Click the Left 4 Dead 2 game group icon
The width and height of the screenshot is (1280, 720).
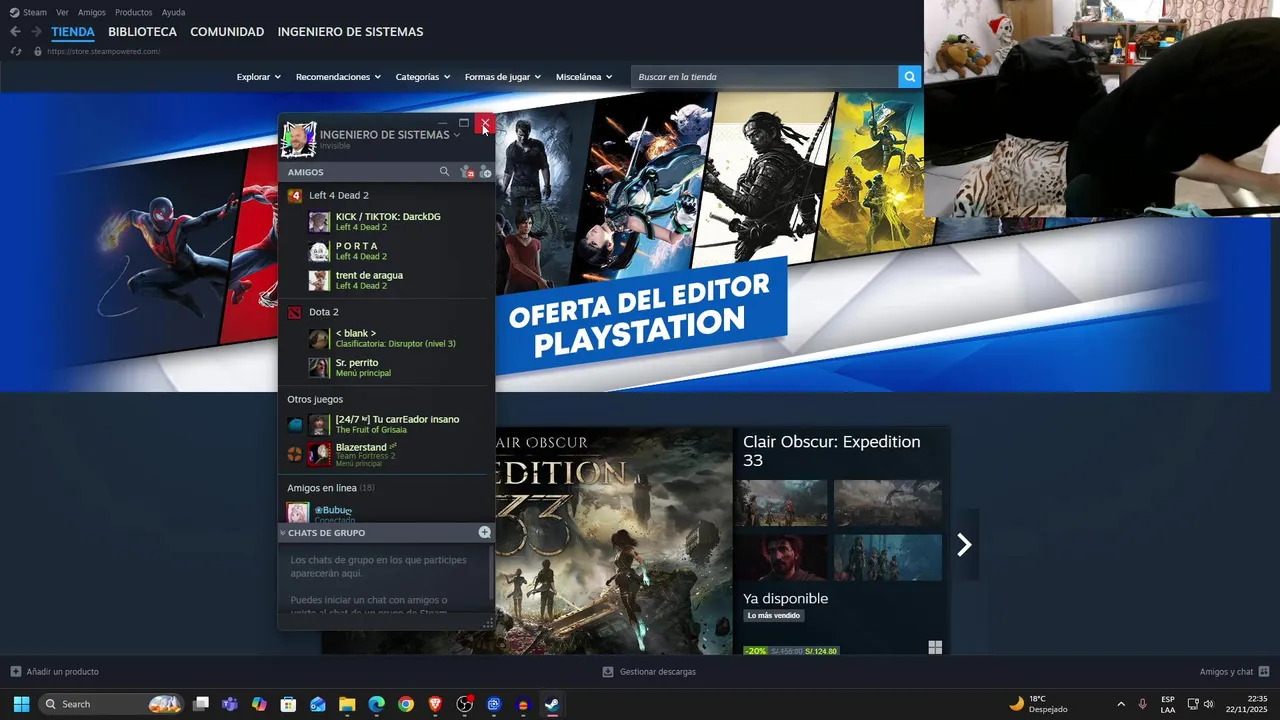[x=295, y=195]
